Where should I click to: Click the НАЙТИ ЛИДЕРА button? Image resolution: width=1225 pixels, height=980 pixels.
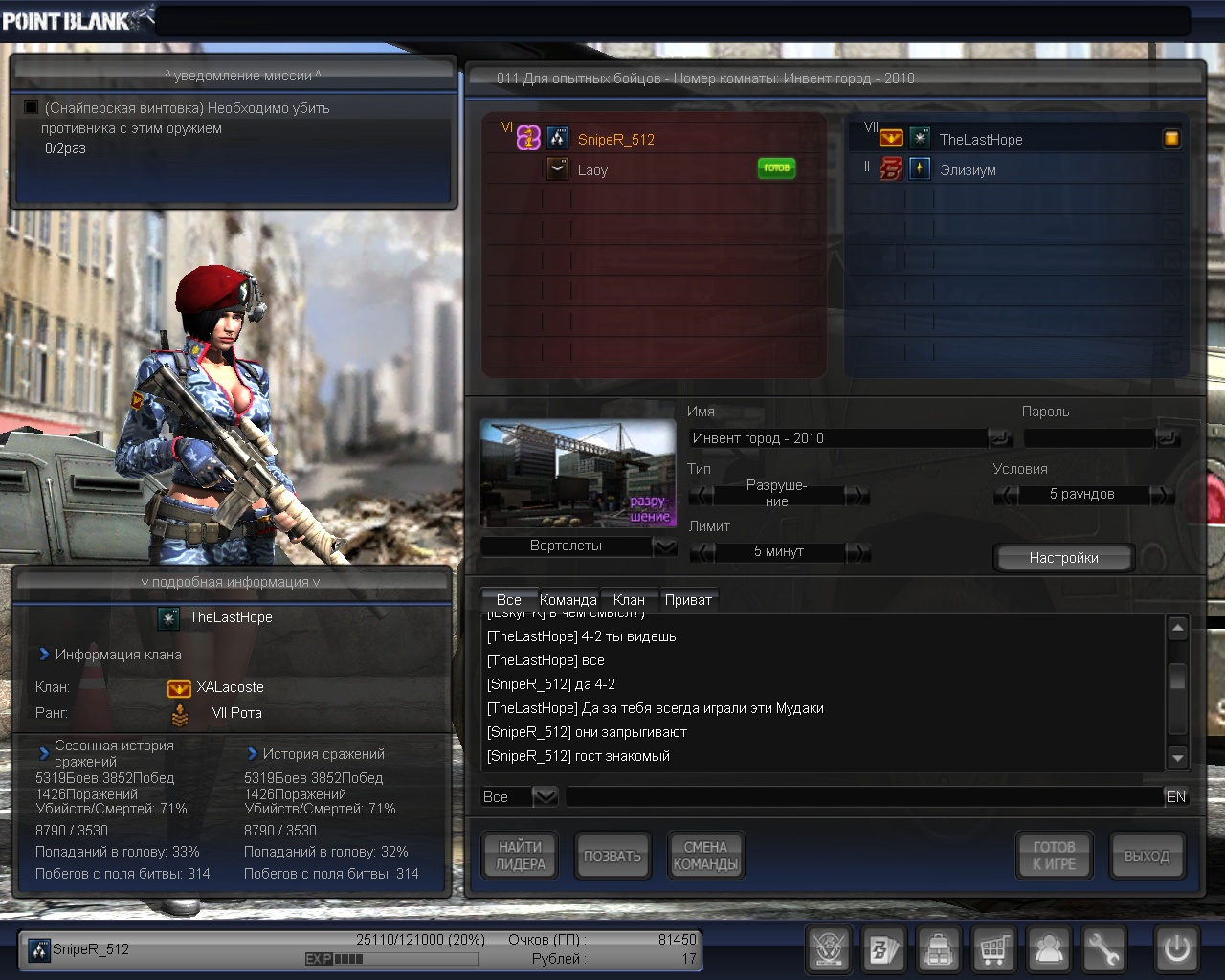click(x=521, y=856)
